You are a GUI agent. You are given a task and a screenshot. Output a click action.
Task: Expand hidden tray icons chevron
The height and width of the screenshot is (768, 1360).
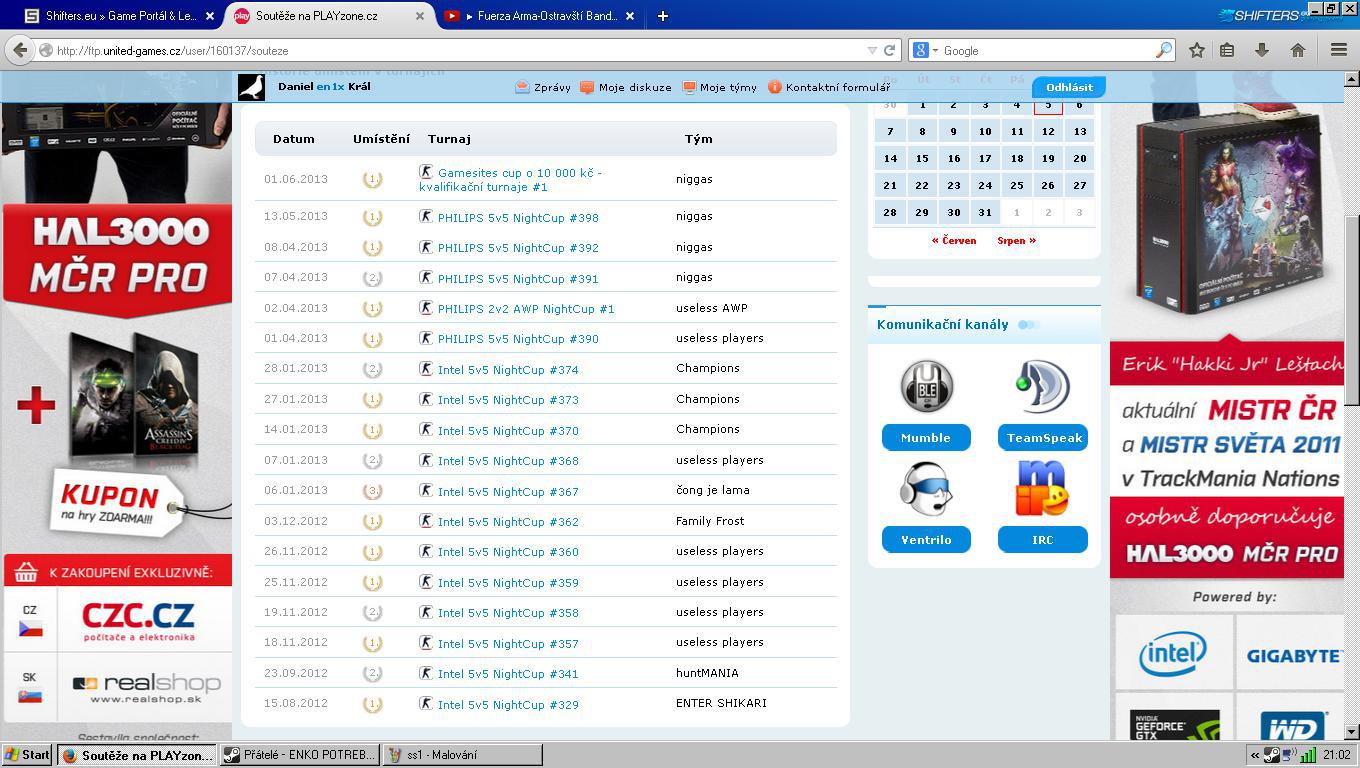(x=1254, y=755)
